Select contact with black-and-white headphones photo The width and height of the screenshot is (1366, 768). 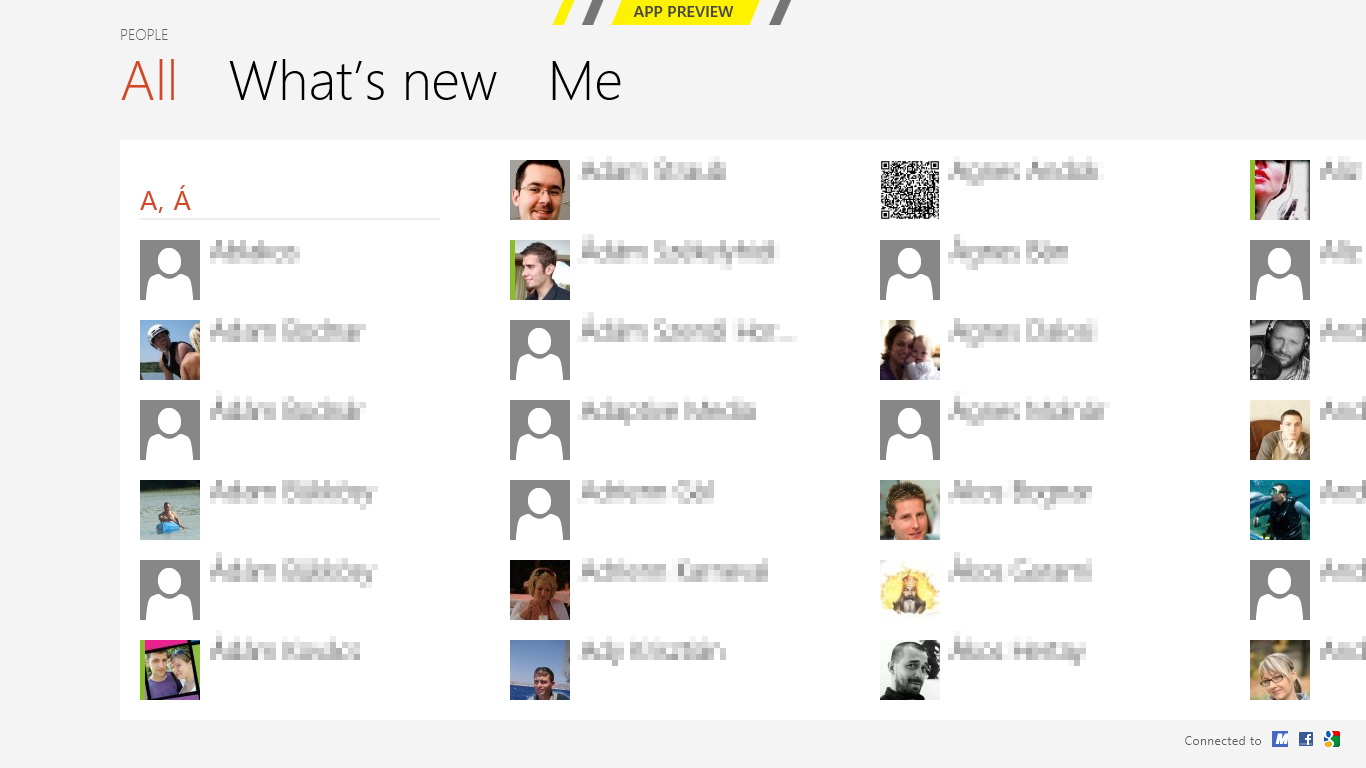(1280, 350)
